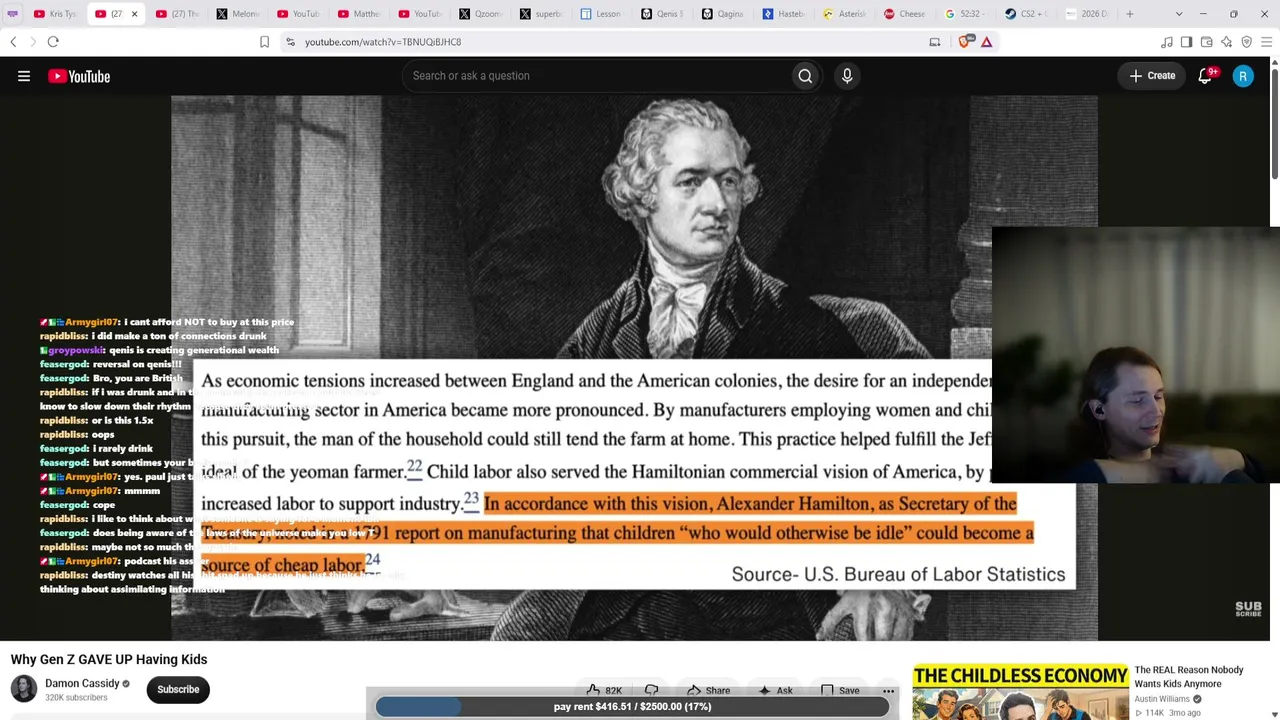This screenshot has height=720, width=1280.
Task: Open more actions ellipsis below video
Action: coord(888,690)
